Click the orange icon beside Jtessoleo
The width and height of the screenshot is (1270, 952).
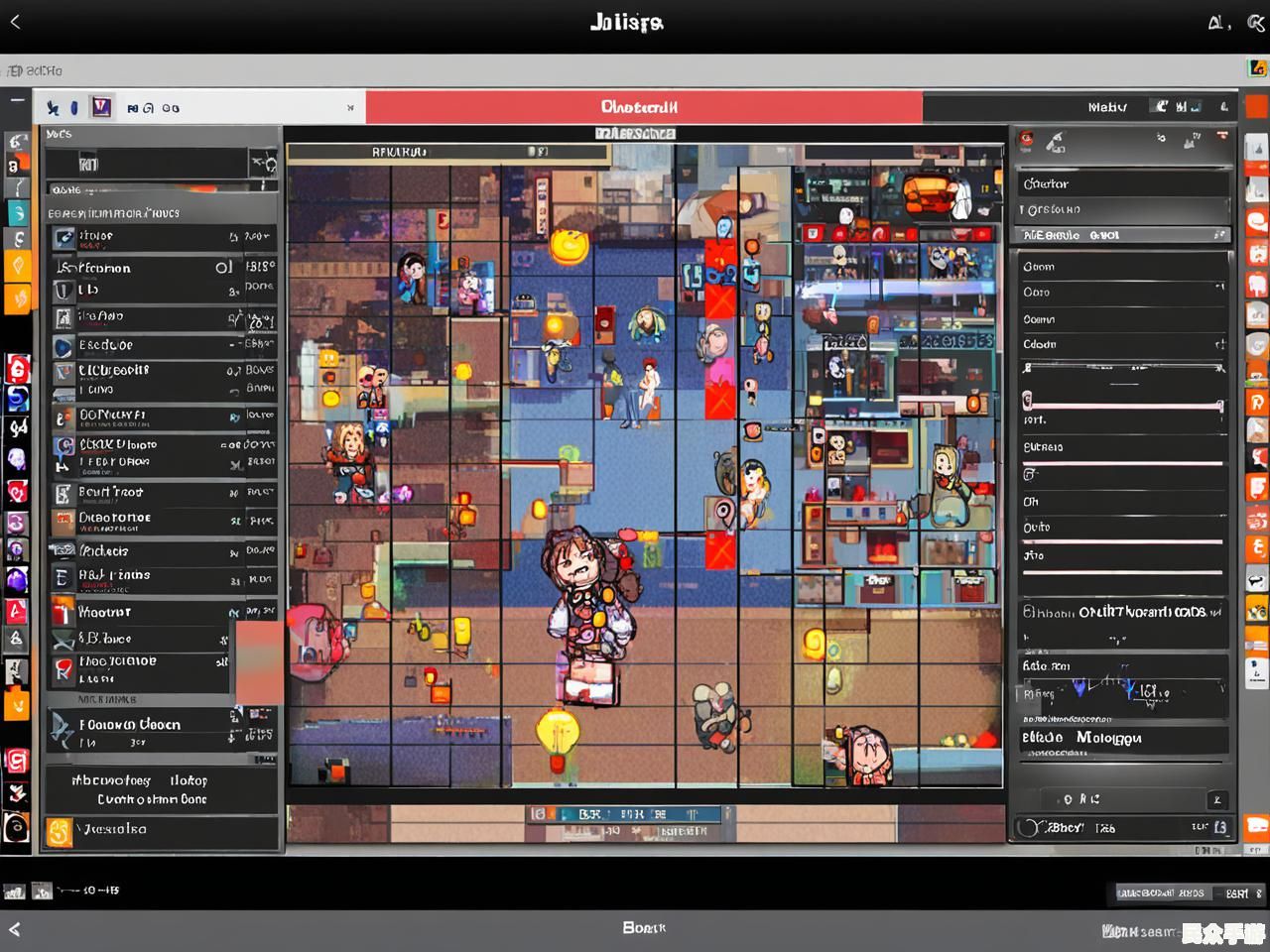(60, 831)
